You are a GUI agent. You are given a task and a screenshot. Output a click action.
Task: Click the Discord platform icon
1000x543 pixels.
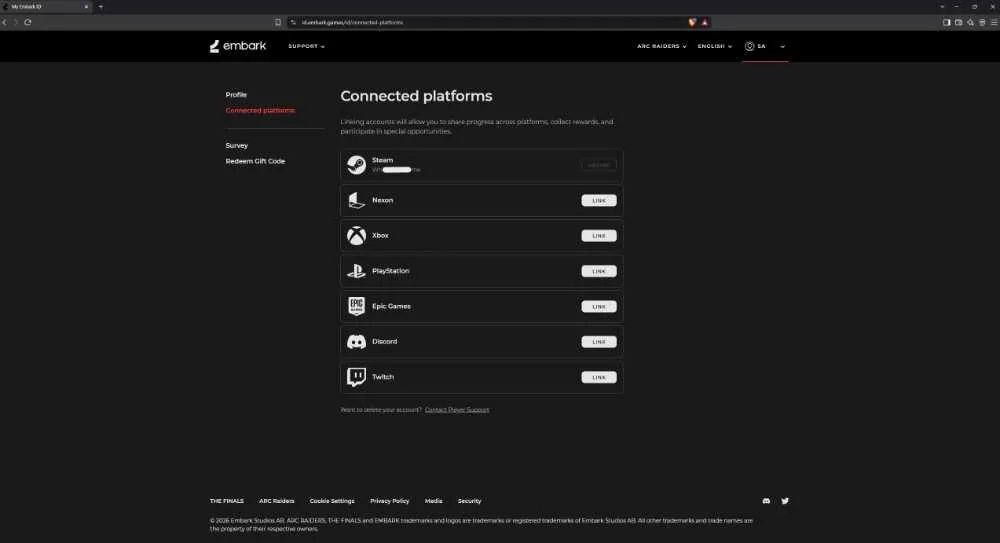(356, 342)
